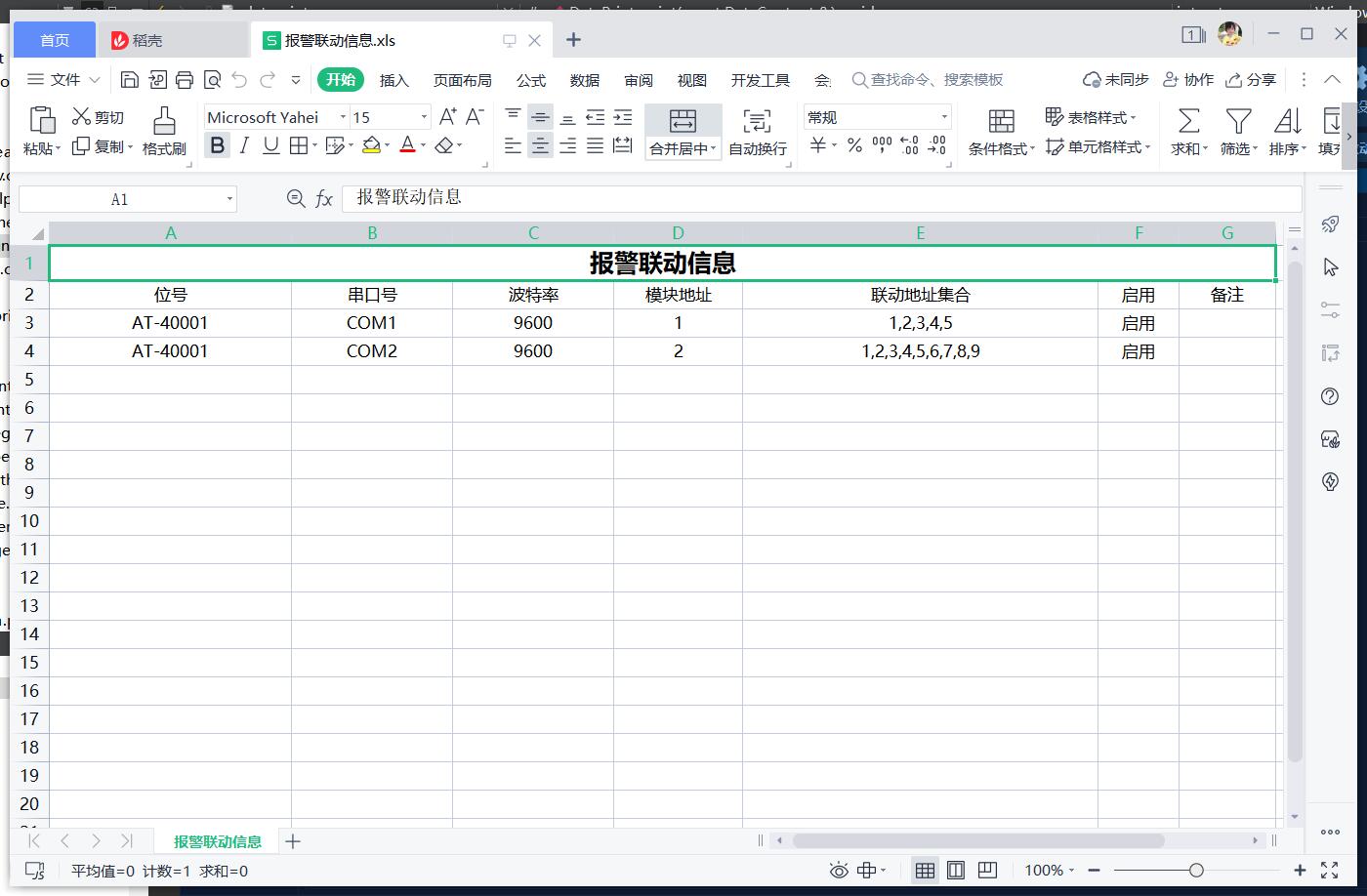Click the zoom slider handle in status bar
The image size is (1367, 896).
click(1196, 870)
